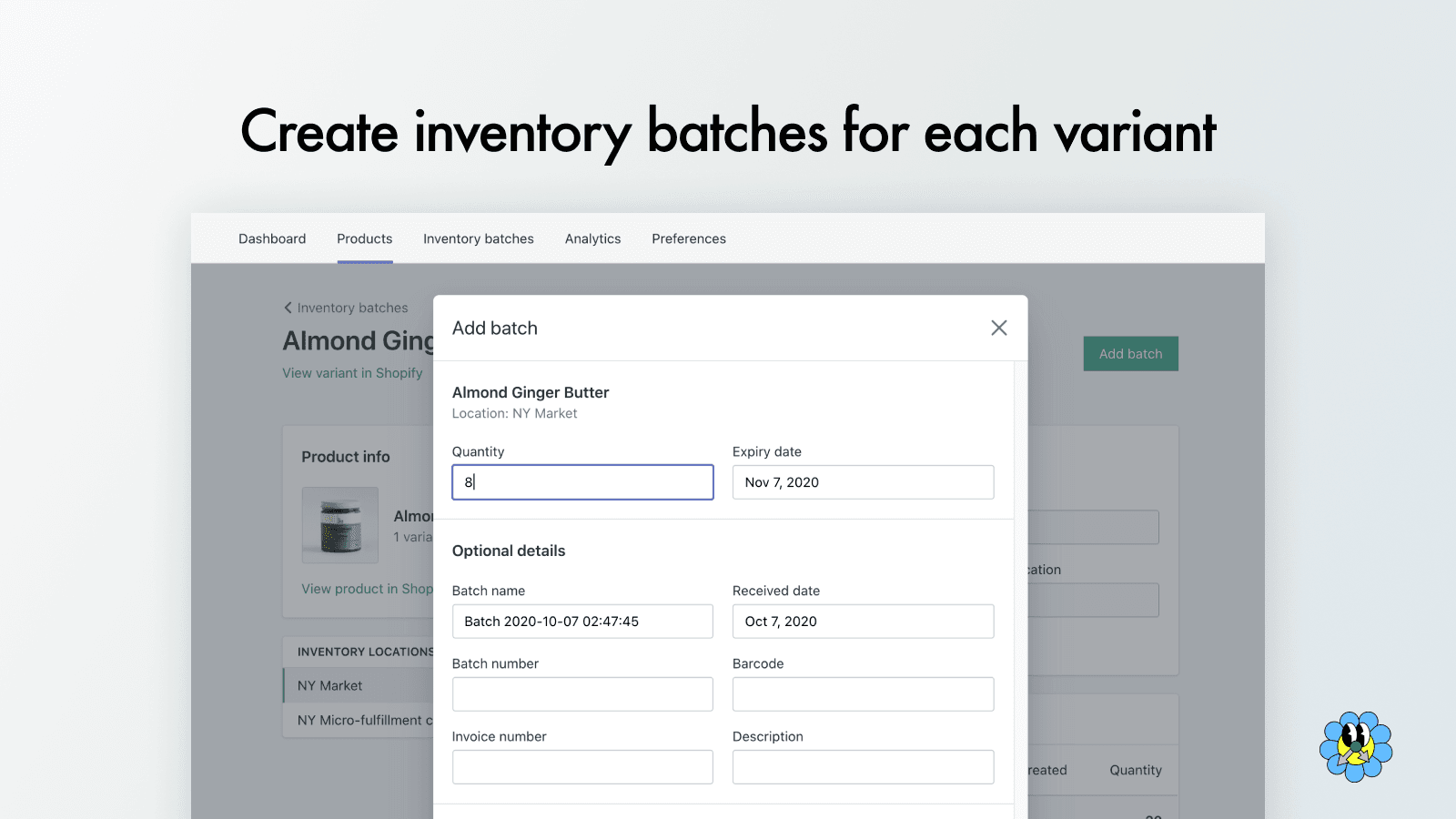The image size is (1456, 819).
Task: Open the Preferences tab
Action: coord(689,238)
